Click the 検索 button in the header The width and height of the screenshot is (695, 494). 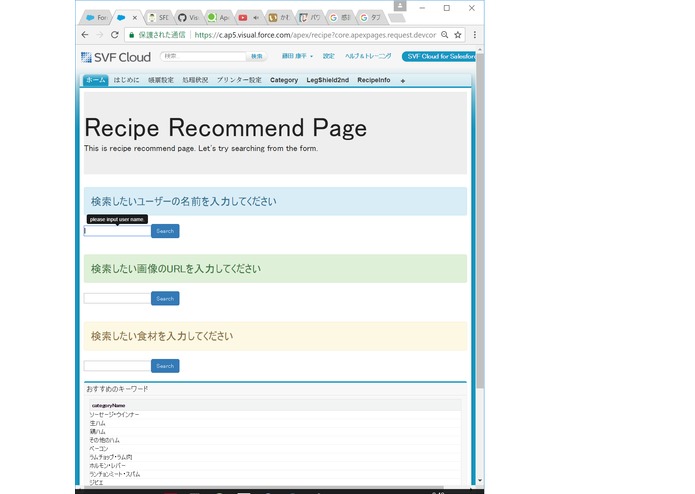[257, 56]
